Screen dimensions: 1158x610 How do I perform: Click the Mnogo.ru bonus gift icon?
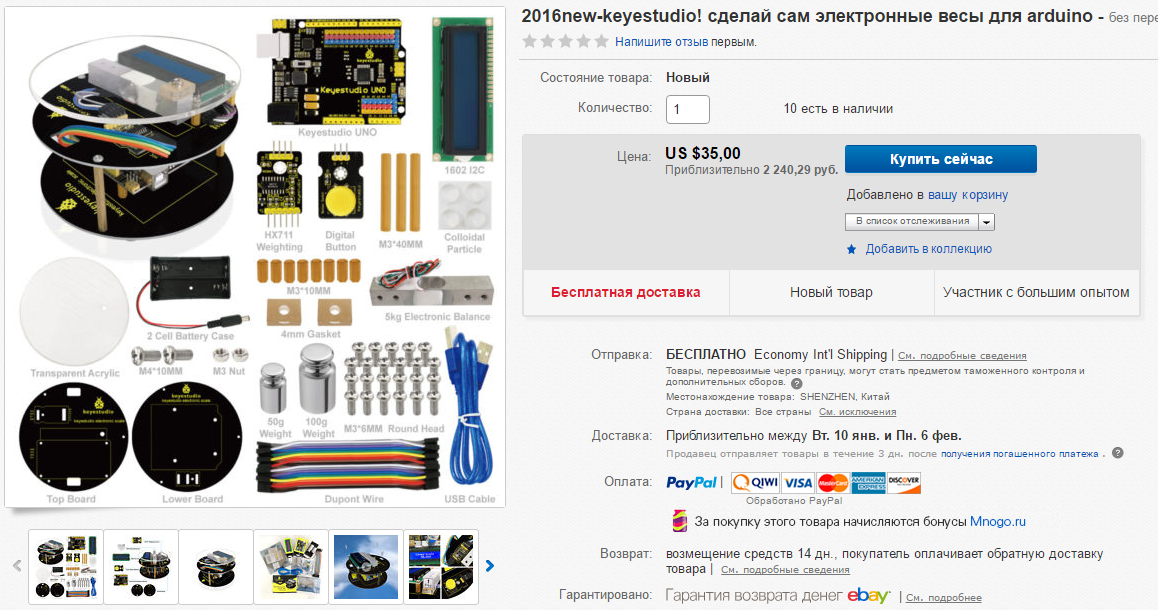(x=679, y=521)
